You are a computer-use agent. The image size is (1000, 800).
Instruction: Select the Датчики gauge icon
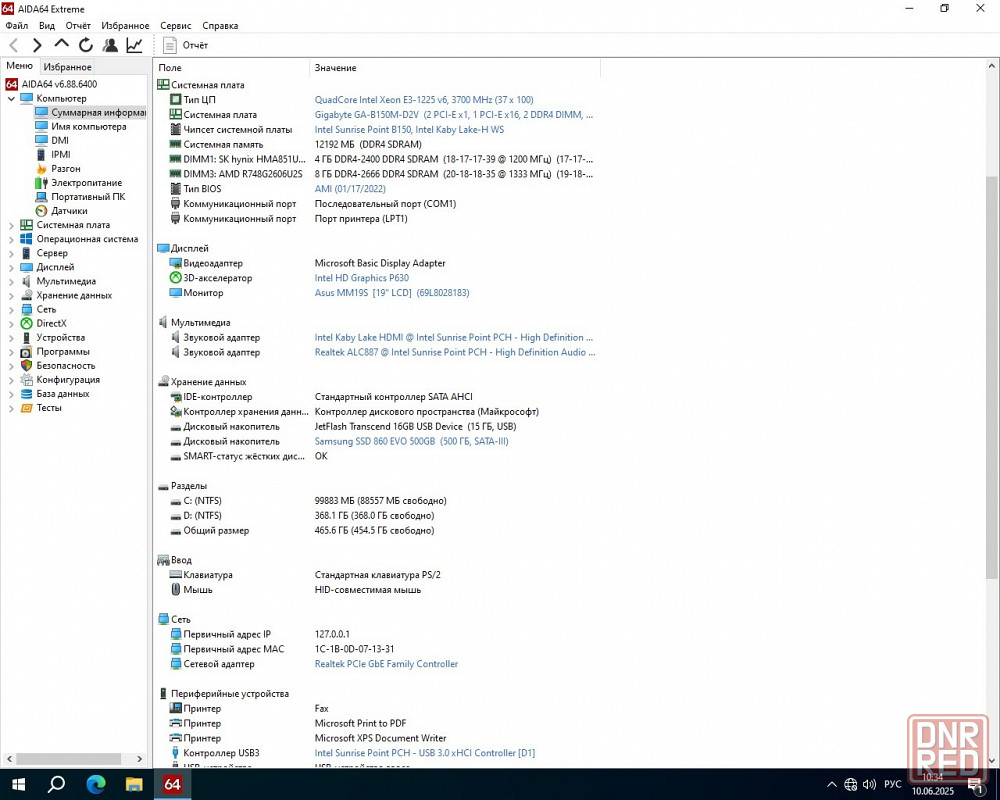[41, 211]
